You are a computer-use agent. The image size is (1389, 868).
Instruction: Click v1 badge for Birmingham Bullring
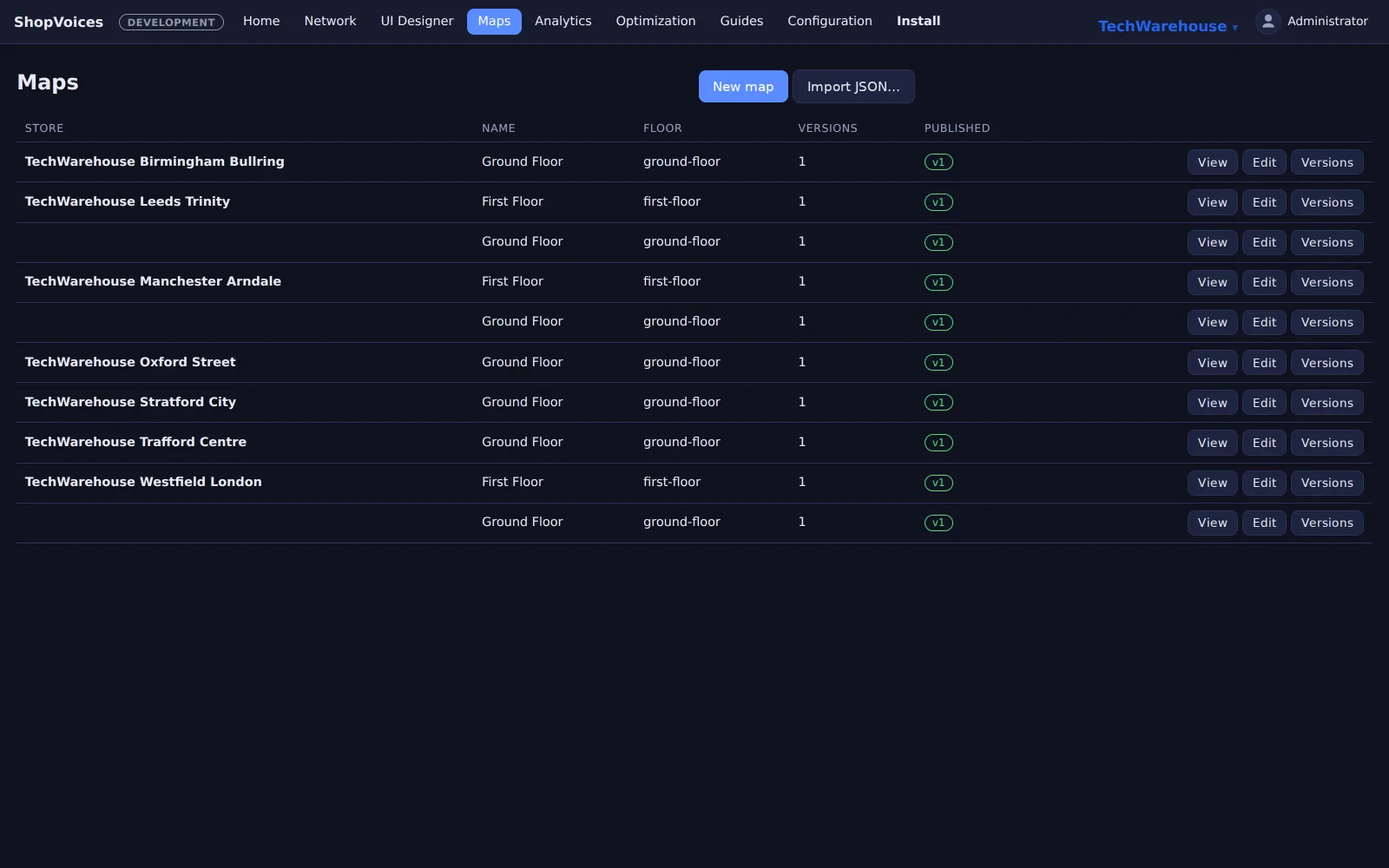(938, 162)
